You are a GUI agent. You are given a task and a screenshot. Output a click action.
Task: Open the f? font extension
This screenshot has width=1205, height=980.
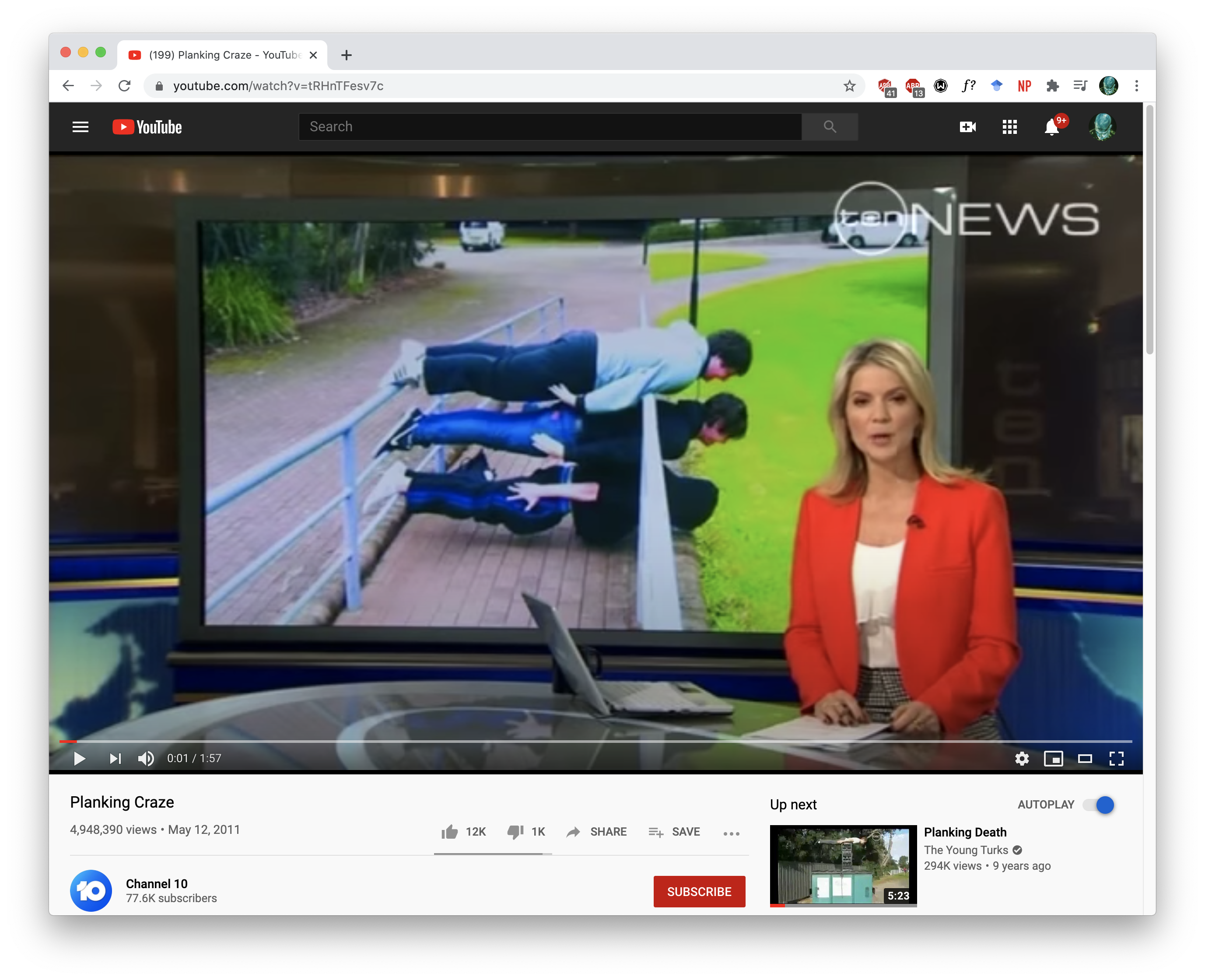coord(968,86)
